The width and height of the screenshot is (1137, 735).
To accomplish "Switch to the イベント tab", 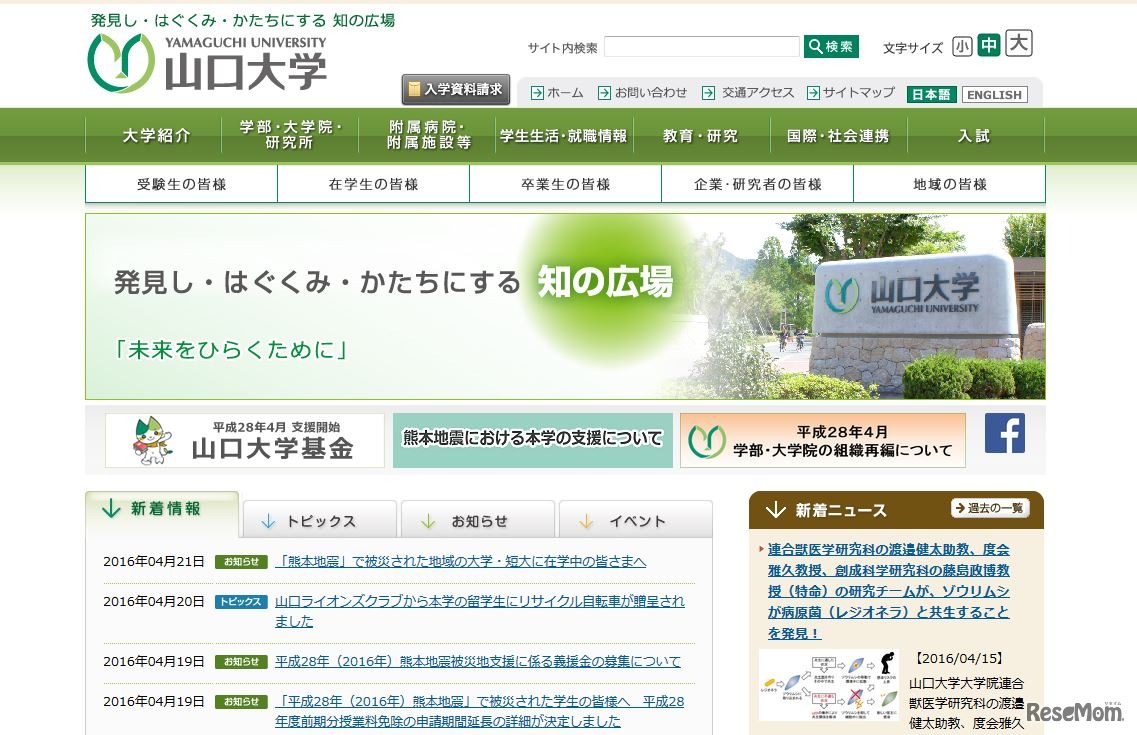I will pyautogui.click(x=635, y=519).
